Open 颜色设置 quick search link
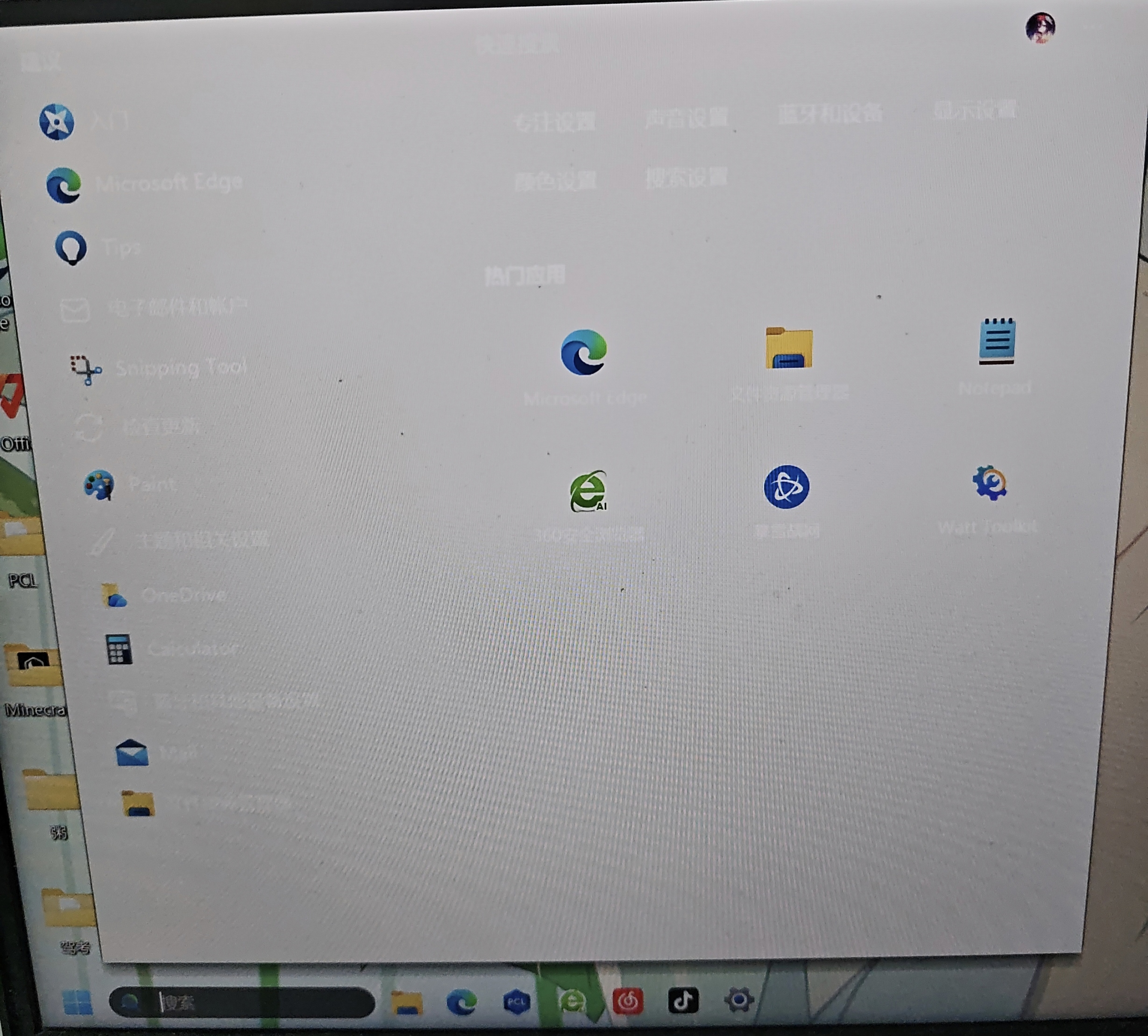The image size is (1148, 1036). click(555, 181)
